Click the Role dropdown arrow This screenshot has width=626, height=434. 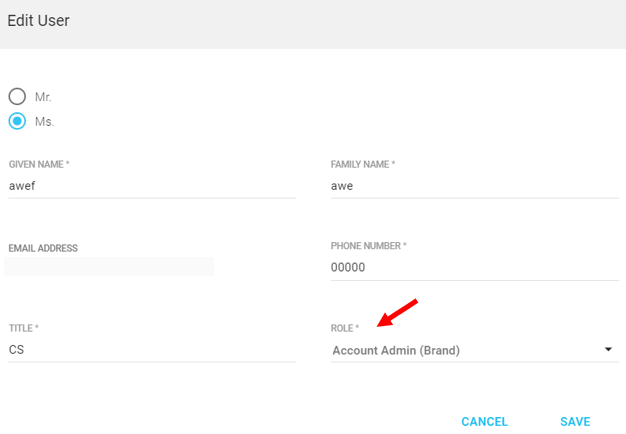pos(608,350)
